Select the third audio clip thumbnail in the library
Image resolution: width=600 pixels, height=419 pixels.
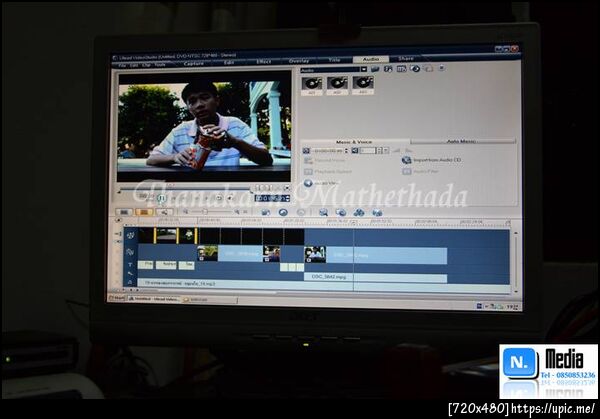(363, 85)
